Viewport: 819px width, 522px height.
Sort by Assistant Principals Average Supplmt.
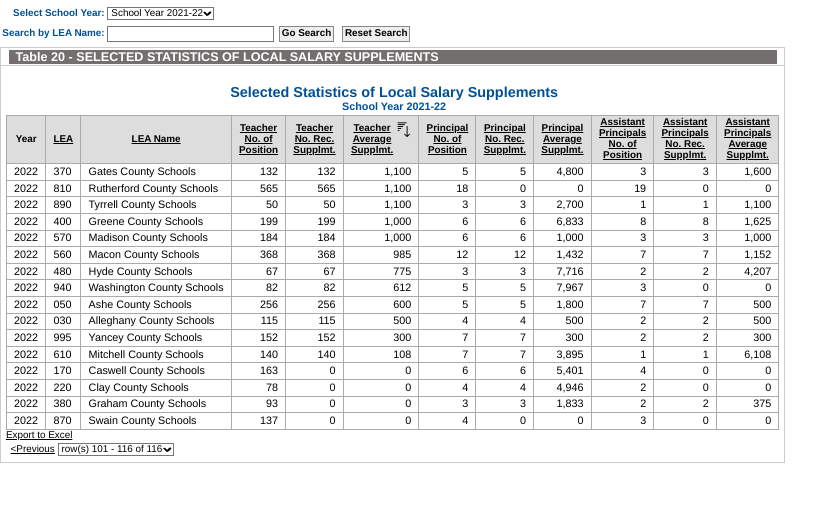[747, 139]
